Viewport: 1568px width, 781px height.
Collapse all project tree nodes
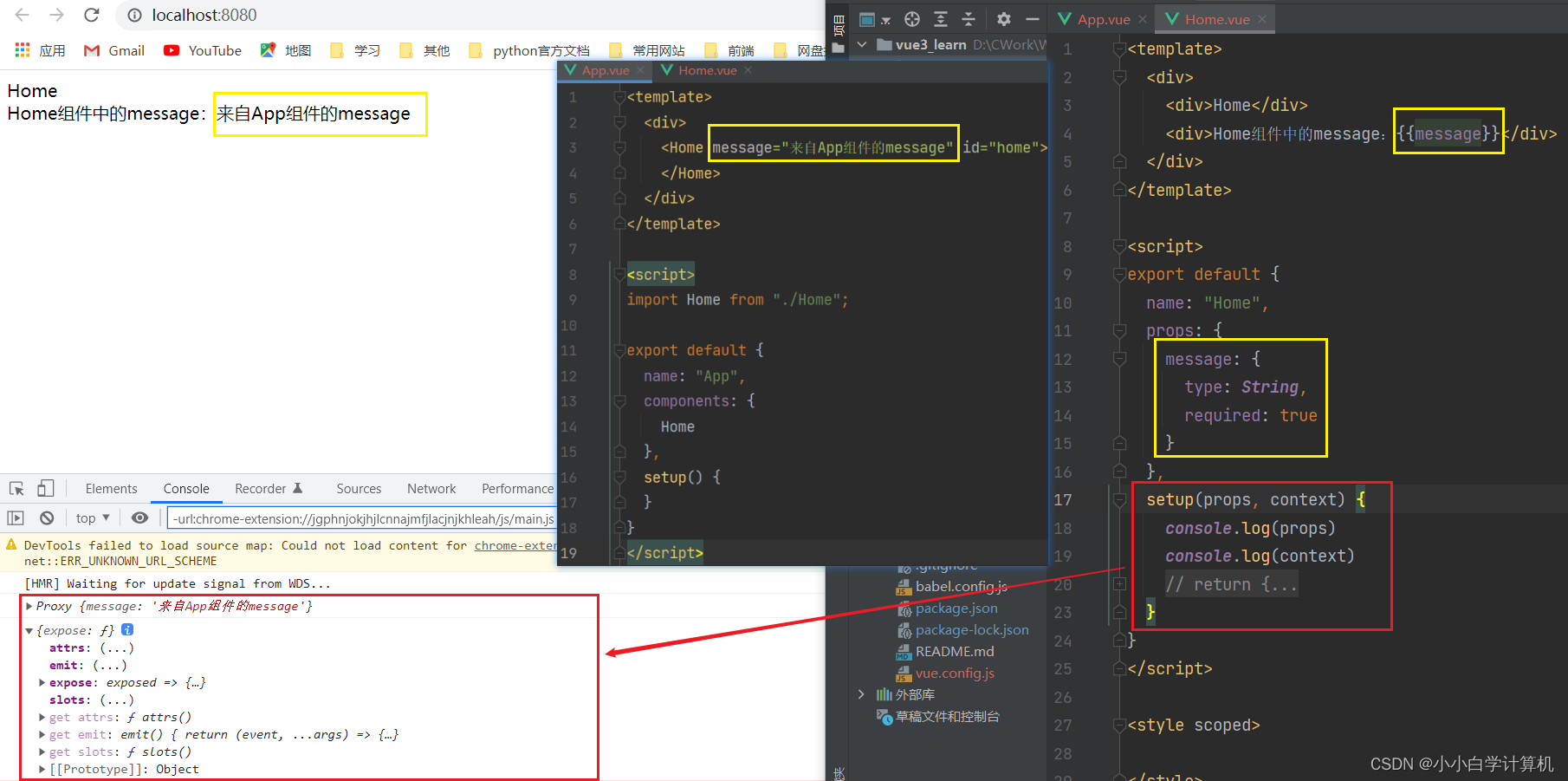pyautogui.click(x=969, y=19)
